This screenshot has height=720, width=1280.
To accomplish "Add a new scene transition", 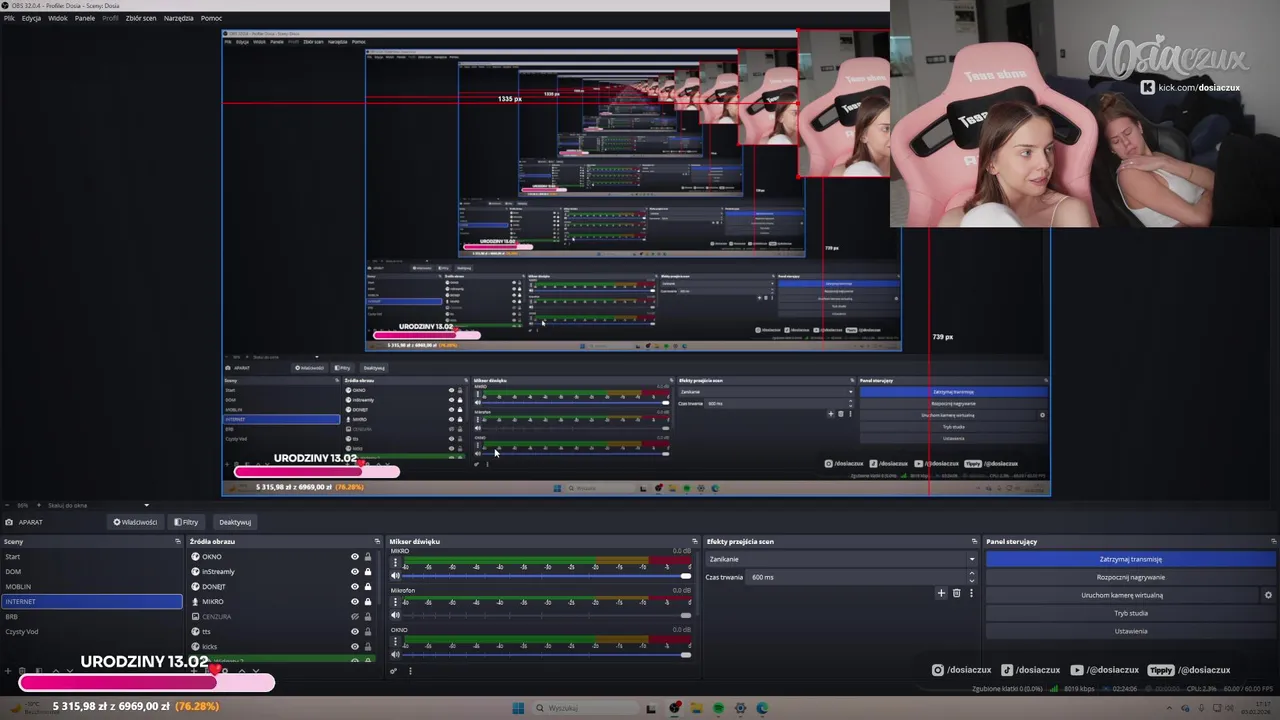I will [941, 593].
